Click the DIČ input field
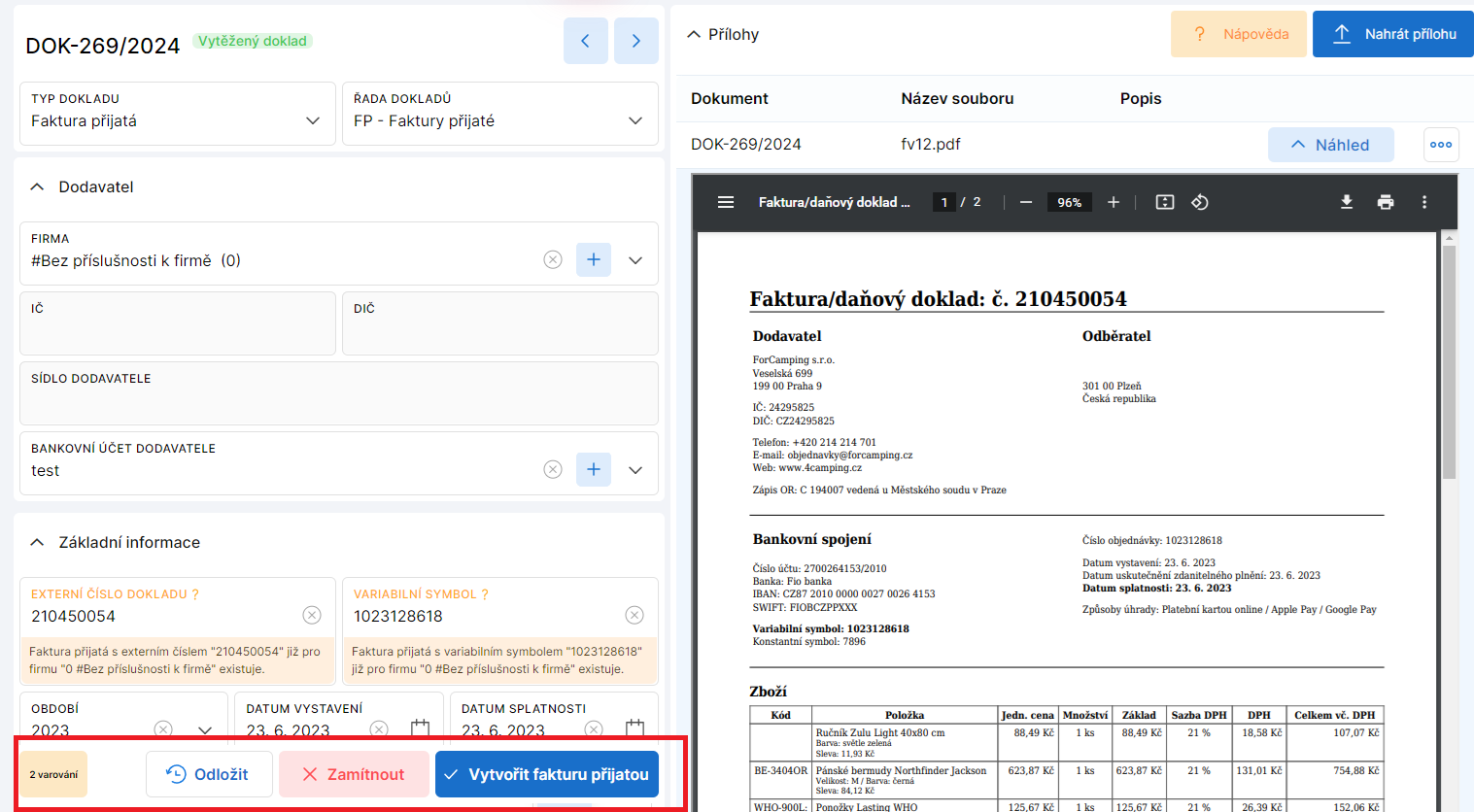The height and width of the screenshot is (812, 1474). (x=500, y=323)
